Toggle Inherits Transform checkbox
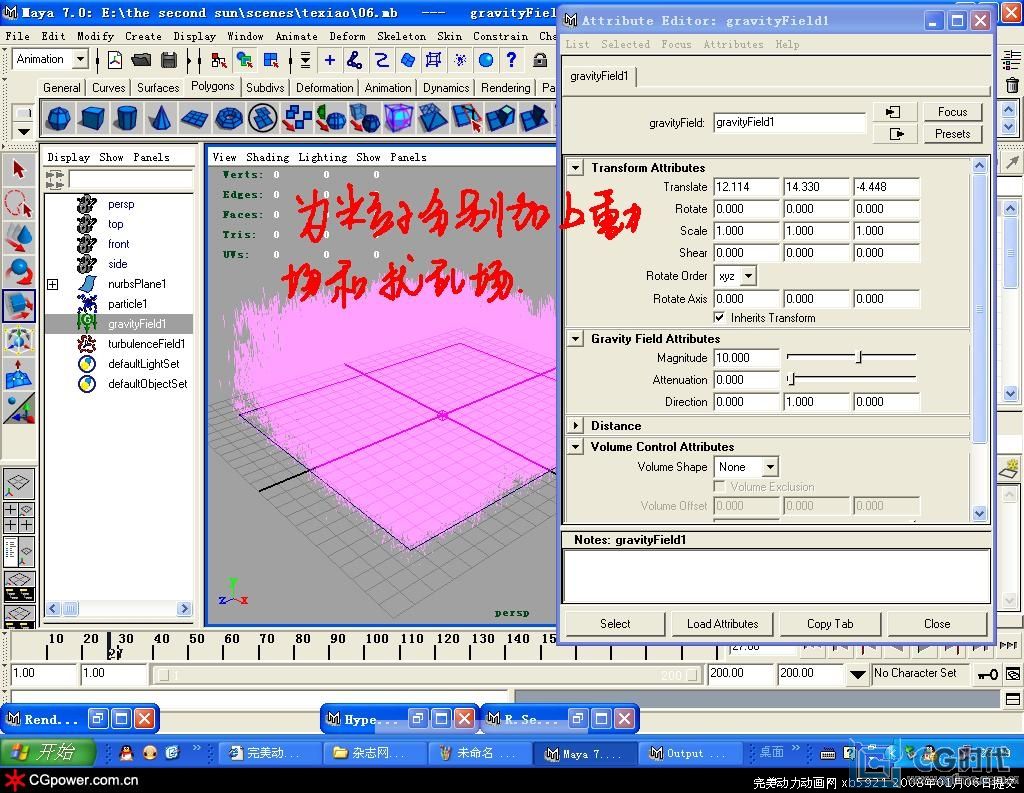 click(x=719, y=318)
